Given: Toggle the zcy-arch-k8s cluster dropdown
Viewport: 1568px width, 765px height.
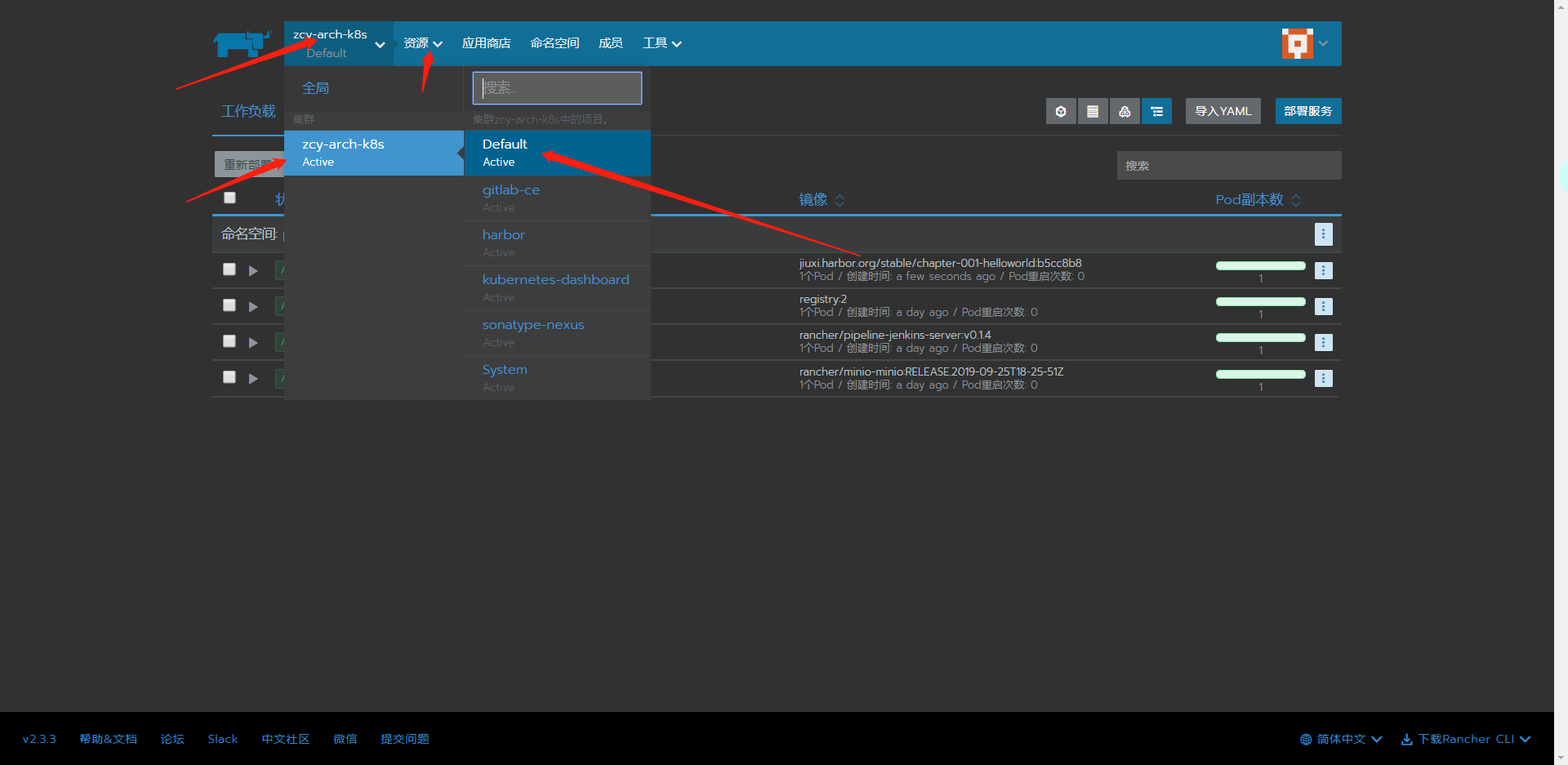Looking at the screenshot, I should point(339,43).
